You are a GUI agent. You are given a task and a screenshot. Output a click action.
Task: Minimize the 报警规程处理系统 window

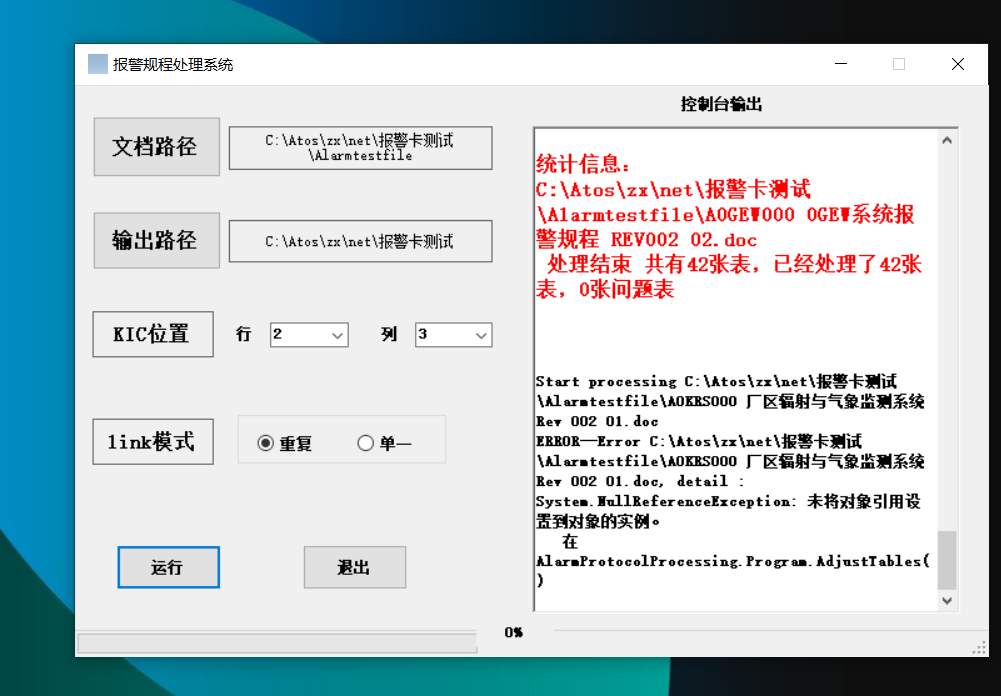pyautogui.click(x=840, y=64)
